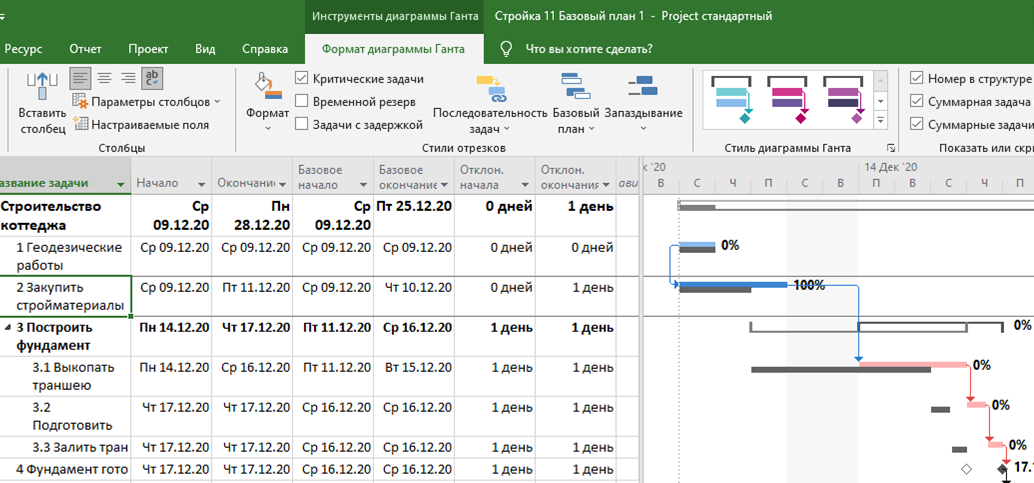
Task: Open the Ресурс ribbon tab
Action: 23,49
